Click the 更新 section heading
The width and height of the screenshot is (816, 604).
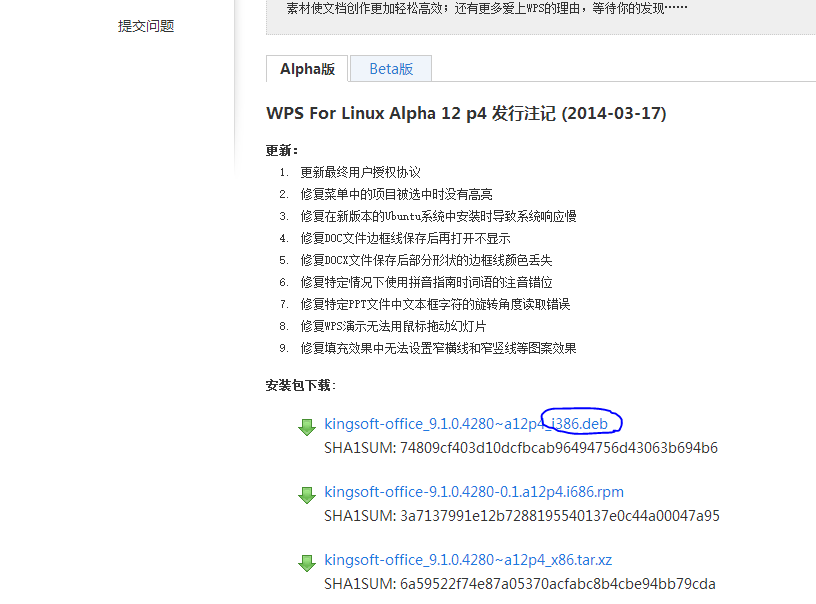tap(282, 150)
